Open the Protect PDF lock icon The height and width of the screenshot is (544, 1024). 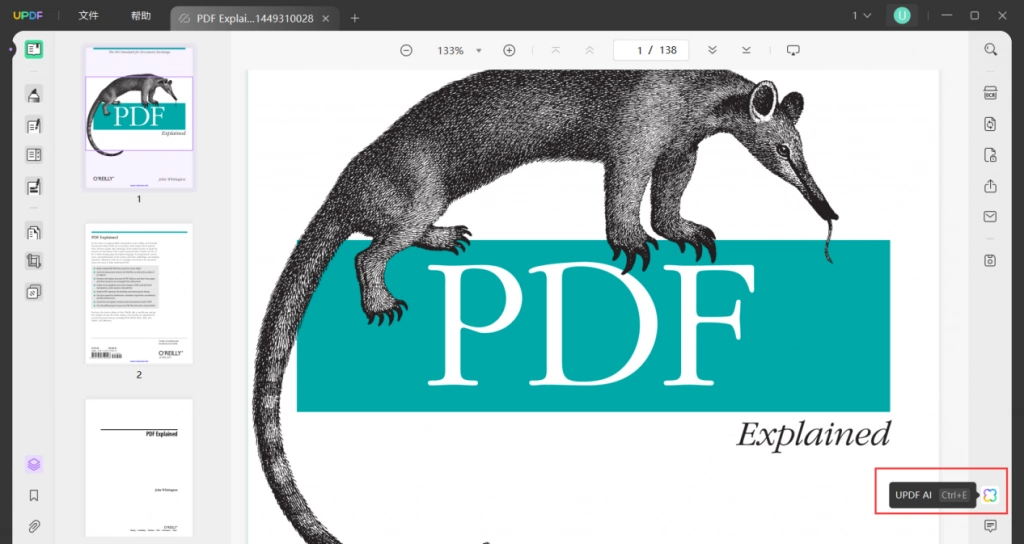click(990, 155)
